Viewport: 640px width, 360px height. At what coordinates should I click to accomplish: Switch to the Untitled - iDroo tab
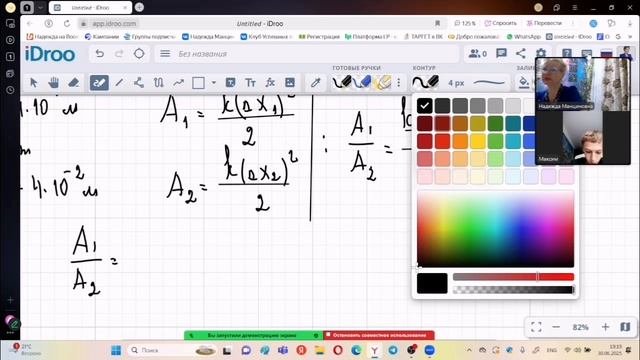tap(90, 7)
